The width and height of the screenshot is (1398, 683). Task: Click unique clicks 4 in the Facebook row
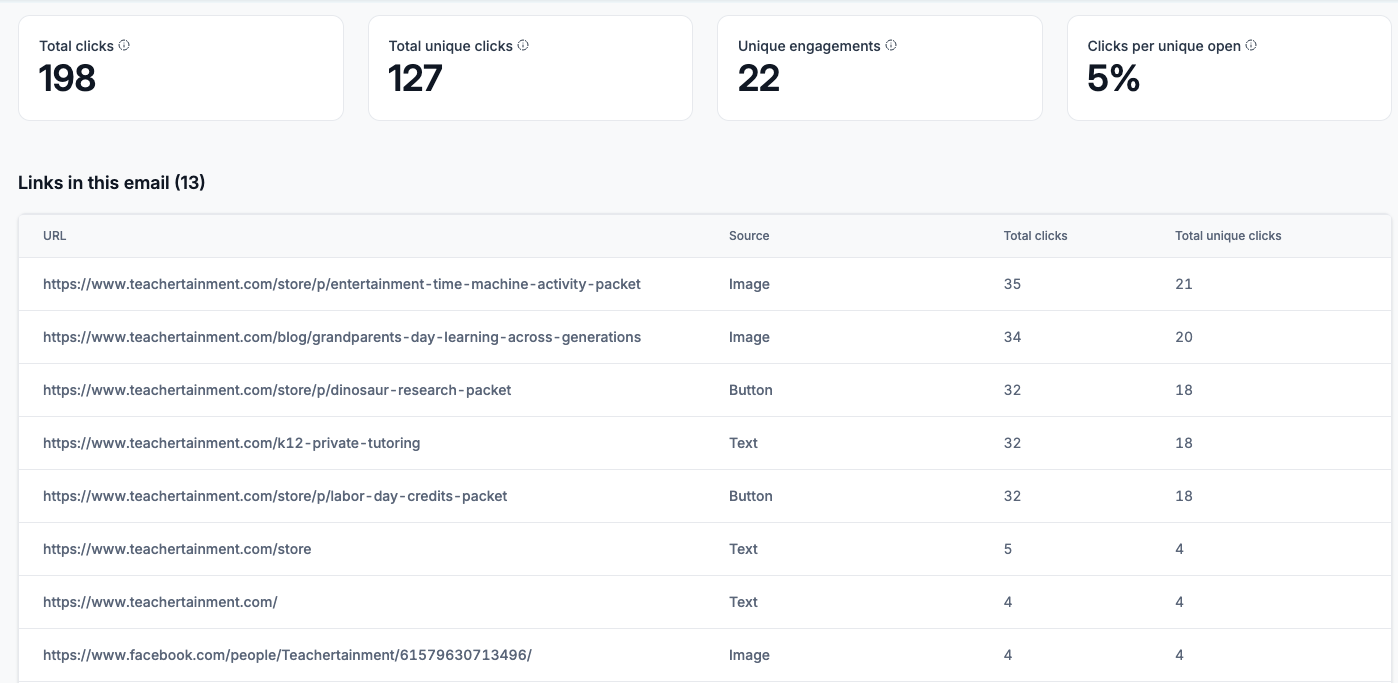click(x=1180, y=655)
